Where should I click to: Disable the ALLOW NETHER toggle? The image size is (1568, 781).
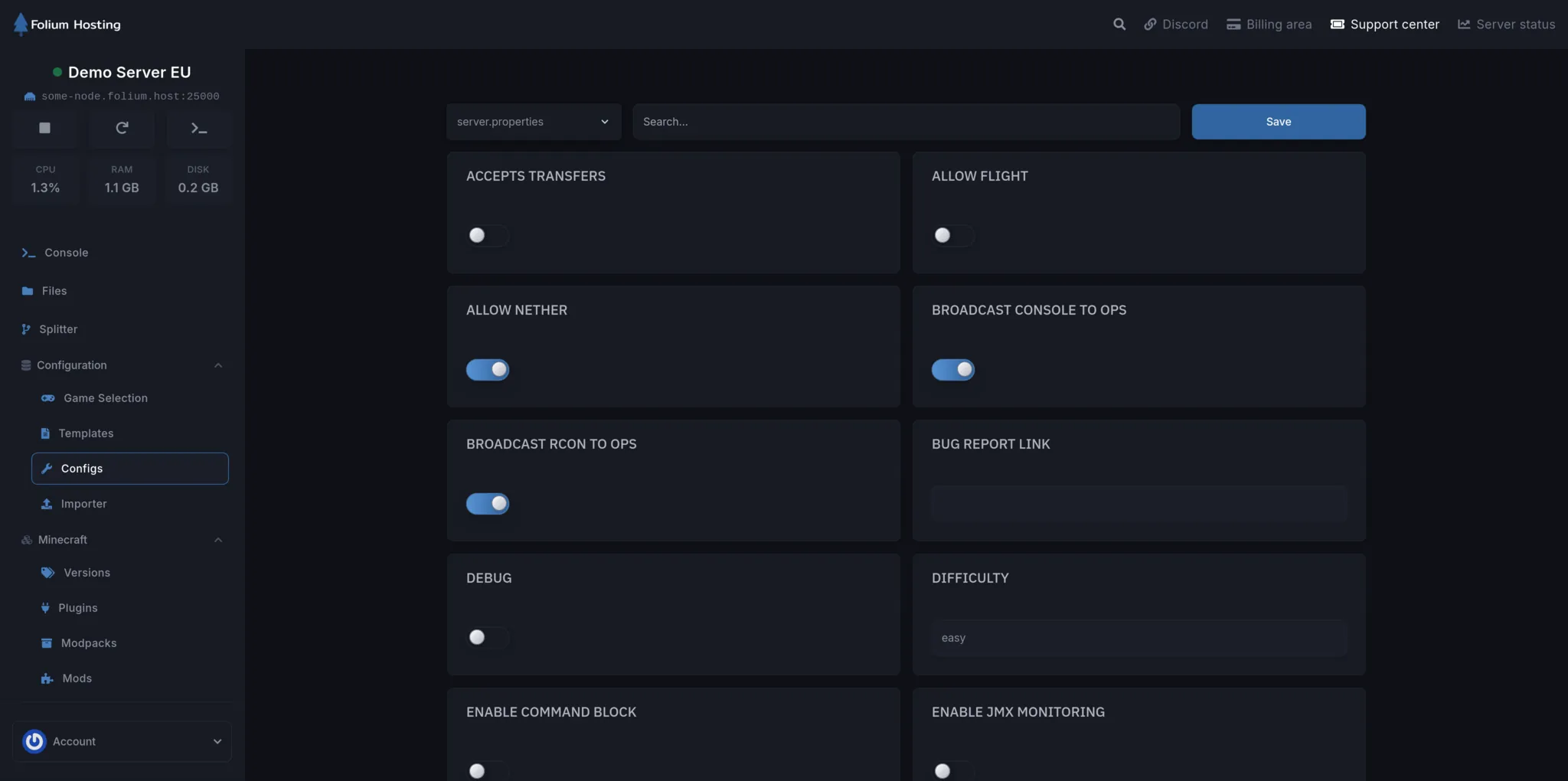click(488, 370)
